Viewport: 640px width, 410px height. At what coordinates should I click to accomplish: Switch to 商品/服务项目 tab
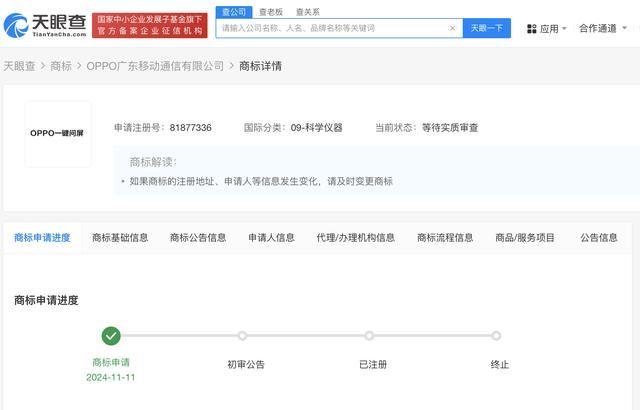(525, 238)
